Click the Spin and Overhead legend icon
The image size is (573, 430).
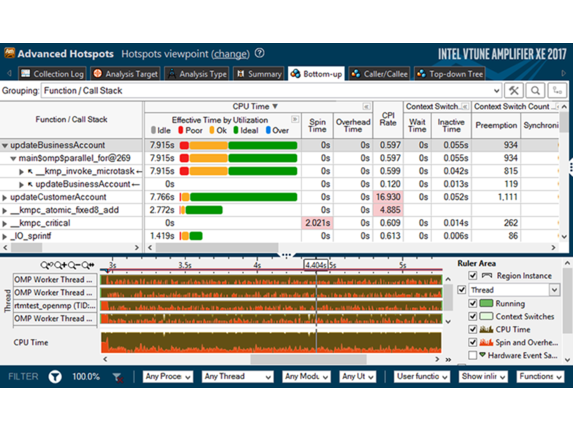[x=486, y=342]
